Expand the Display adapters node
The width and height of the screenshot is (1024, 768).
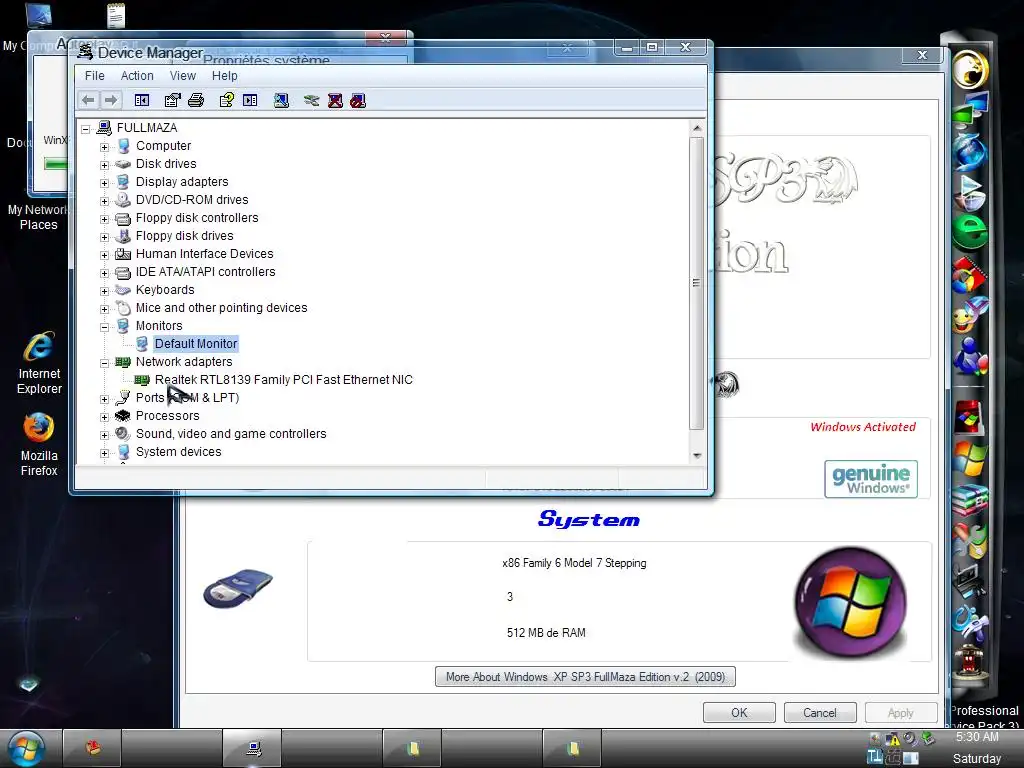104,183
